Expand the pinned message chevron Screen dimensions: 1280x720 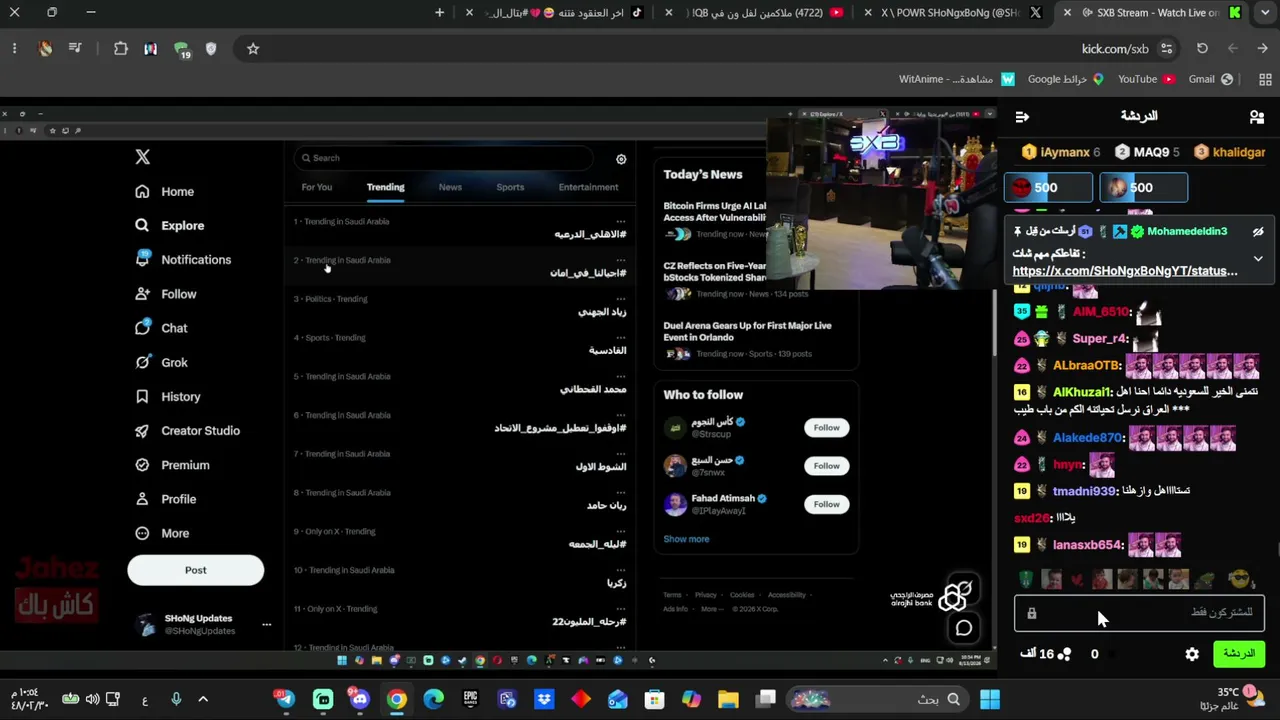[x=1258, y=259]
